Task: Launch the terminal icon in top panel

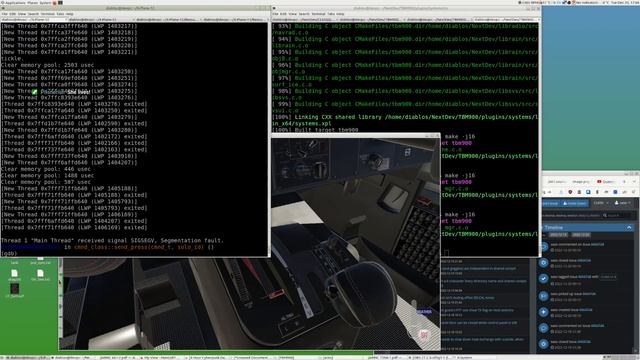Action: [60, 3]
